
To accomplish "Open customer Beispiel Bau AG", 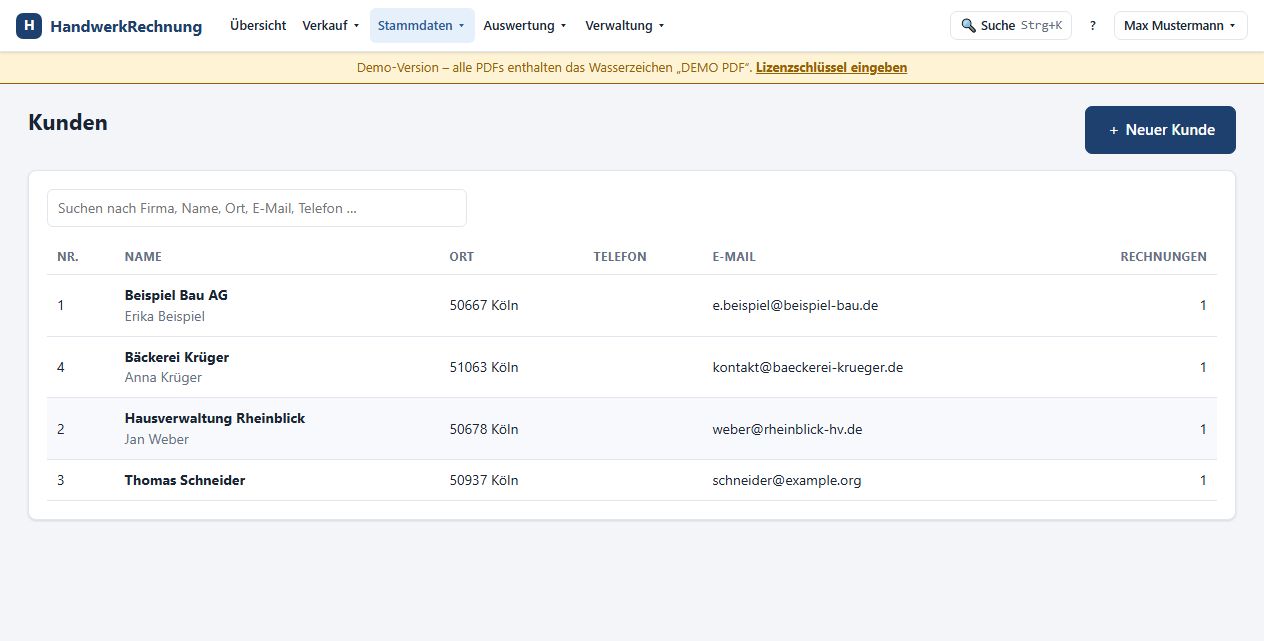I will coord(176,295).
